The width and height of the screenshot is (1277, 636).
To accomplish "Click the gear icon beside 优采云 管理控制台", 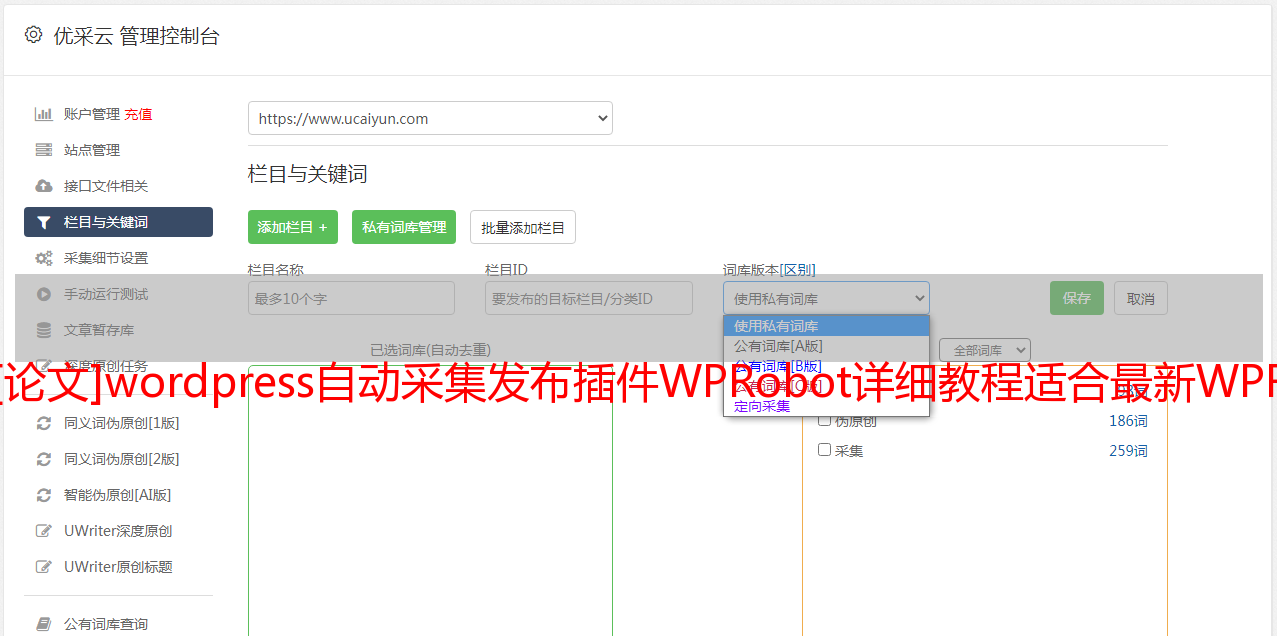I will [33, 35].
